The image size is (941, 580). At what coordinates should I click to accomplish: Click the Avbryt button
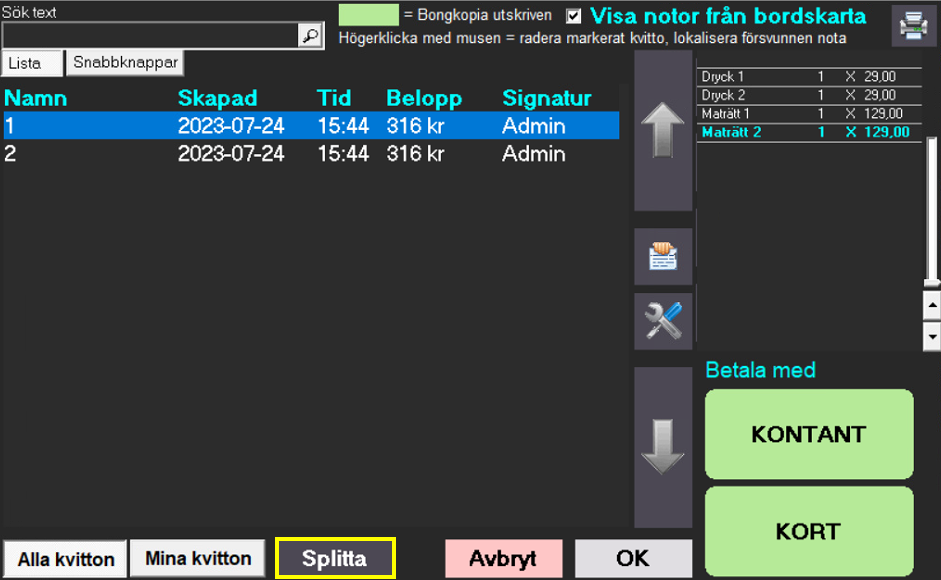click(503, 559)
